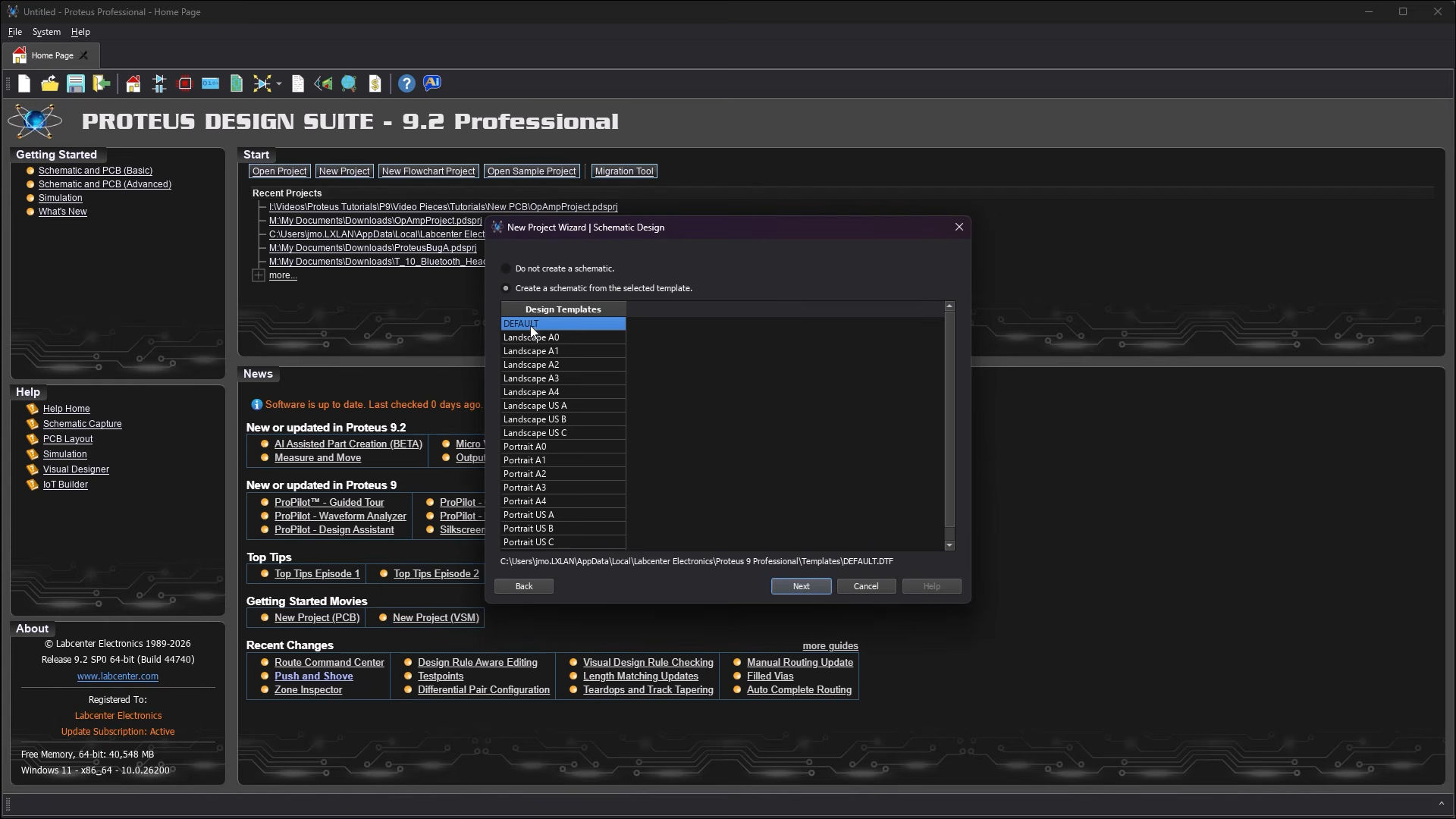Select 'Do not create a schematic' option
Viewport: 1456px width, 819px height.
tap(506, 268)
